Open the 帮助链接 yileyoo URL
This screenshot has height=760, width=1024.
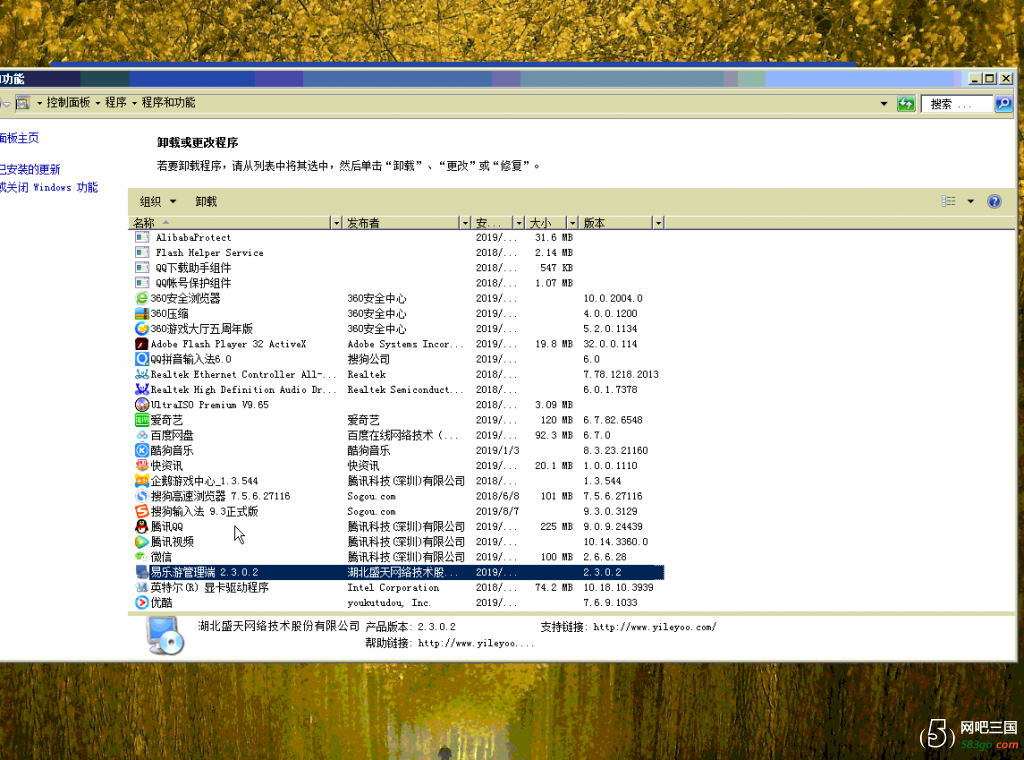point(476,644)
